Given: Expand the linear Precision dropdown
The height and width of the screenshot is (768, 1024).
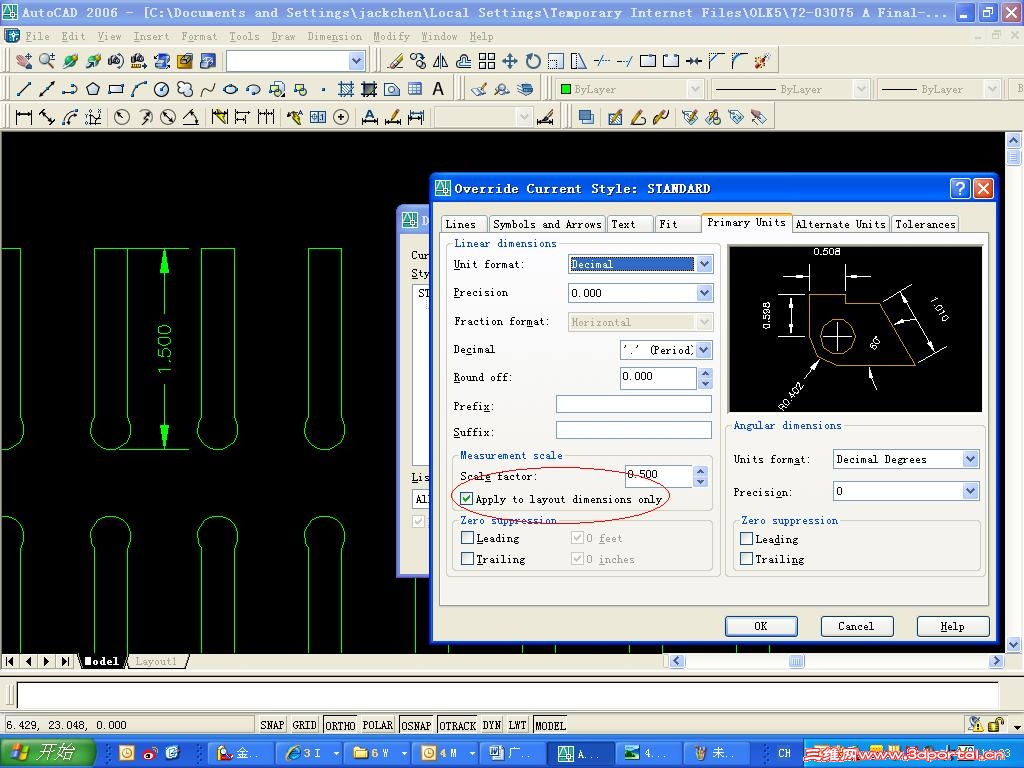Looking at the screenshot, I should point(704,293).
